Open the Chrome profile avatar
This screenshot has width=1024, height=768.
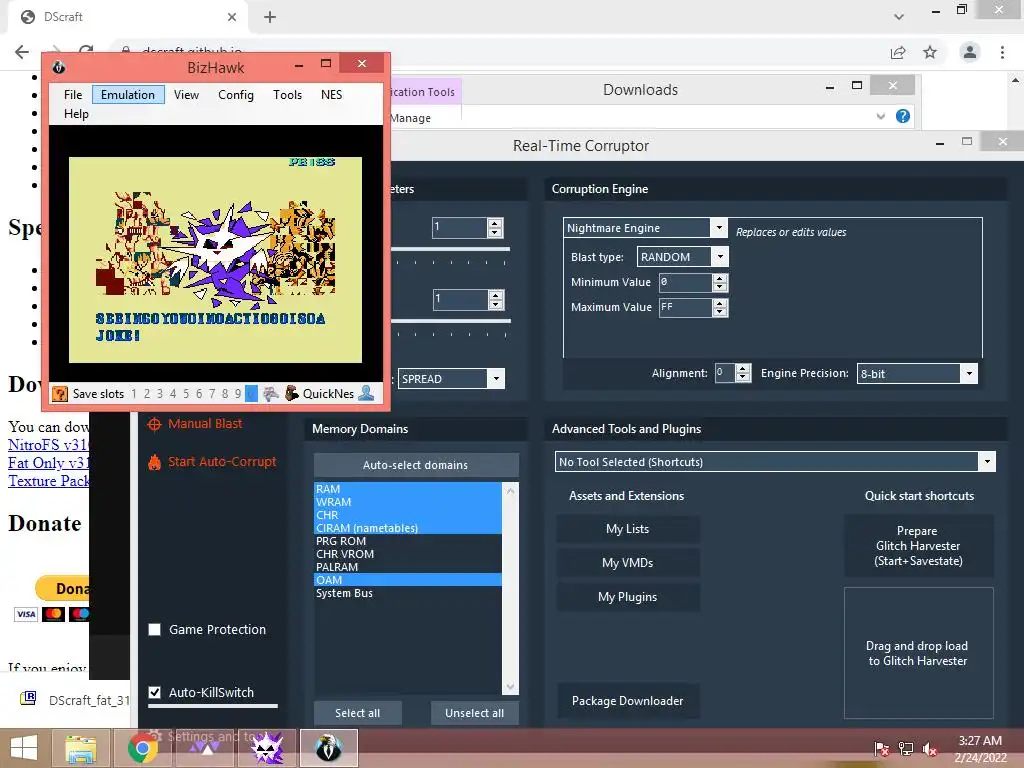point(970,52)
